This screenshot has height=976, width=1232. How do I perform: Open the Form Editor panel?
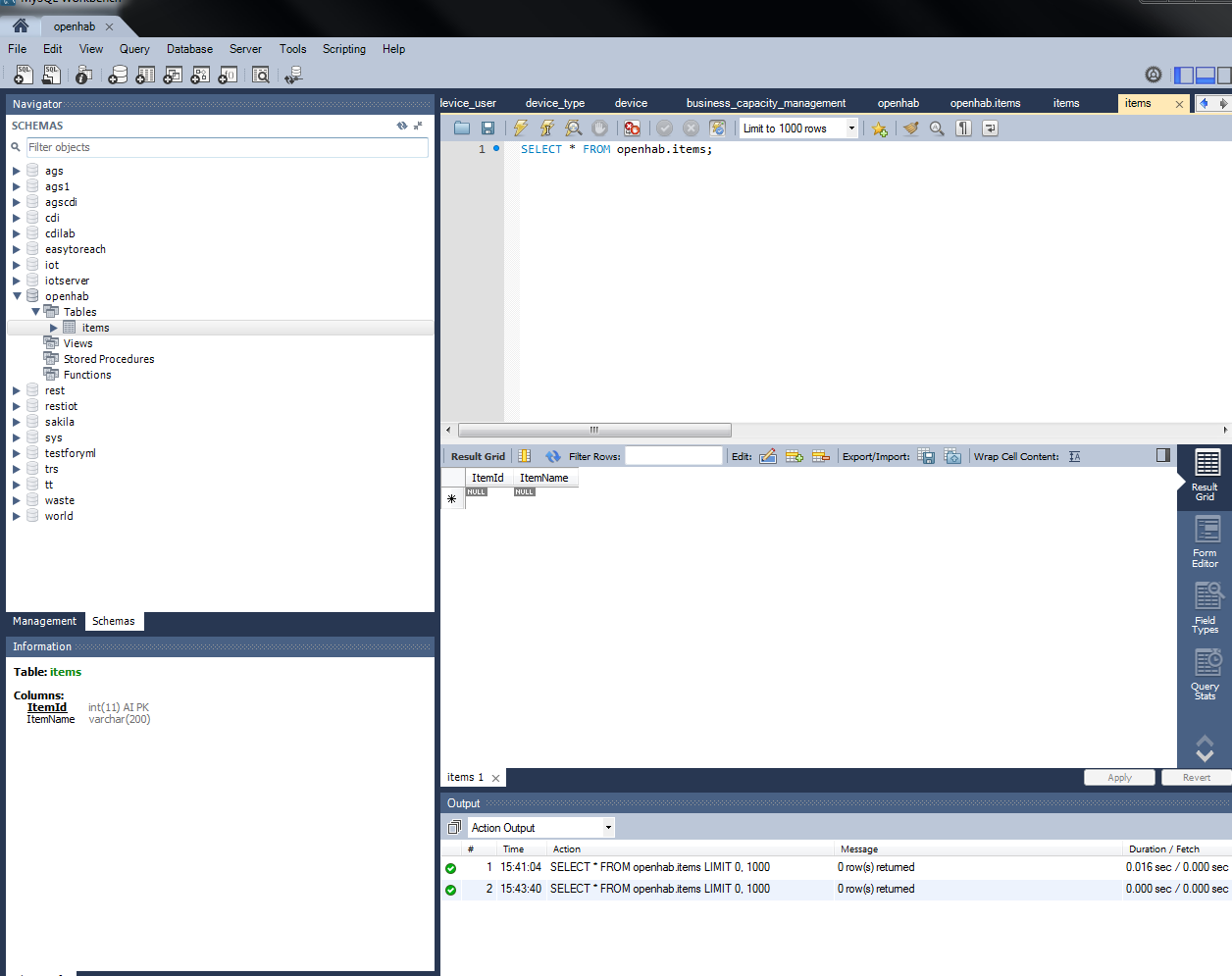[1206, 542]
